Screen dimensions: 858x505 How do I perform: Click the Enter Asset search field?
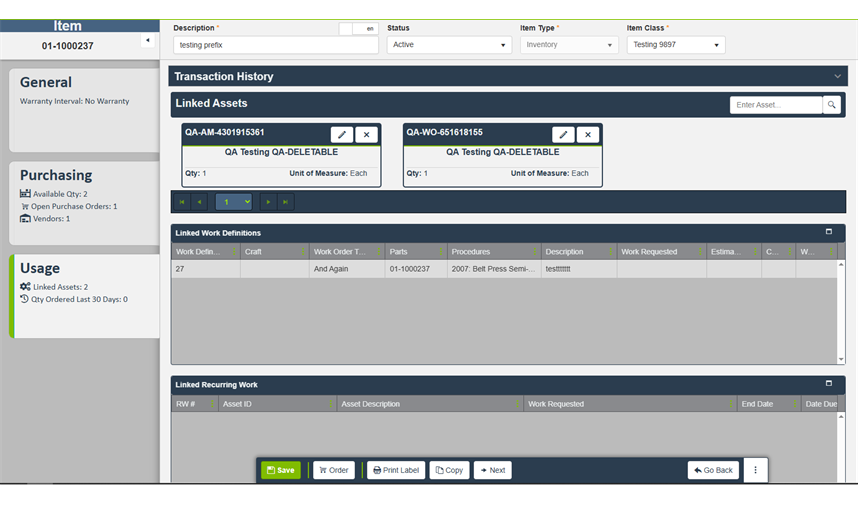coord(775,105)
